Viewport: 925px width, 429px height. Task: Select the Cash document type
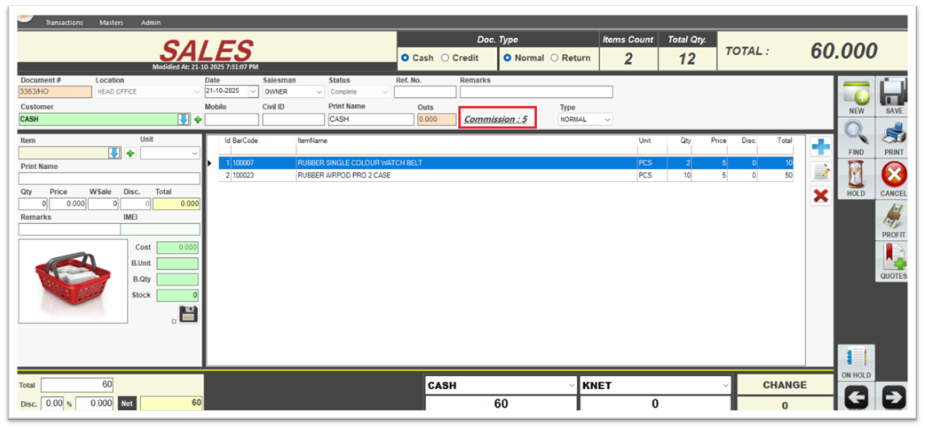(405, 58)
